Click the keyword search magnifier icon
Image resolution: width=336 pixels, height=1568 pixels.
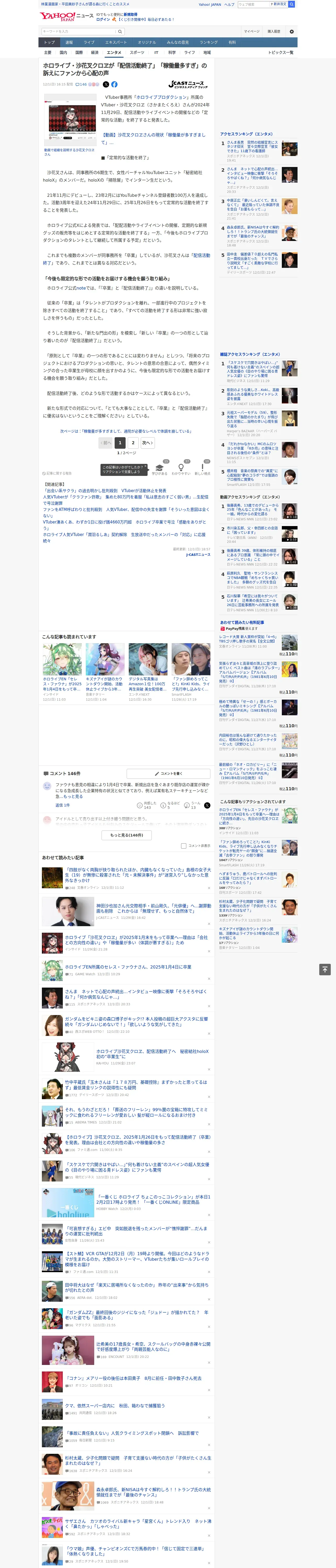[120, 31]
